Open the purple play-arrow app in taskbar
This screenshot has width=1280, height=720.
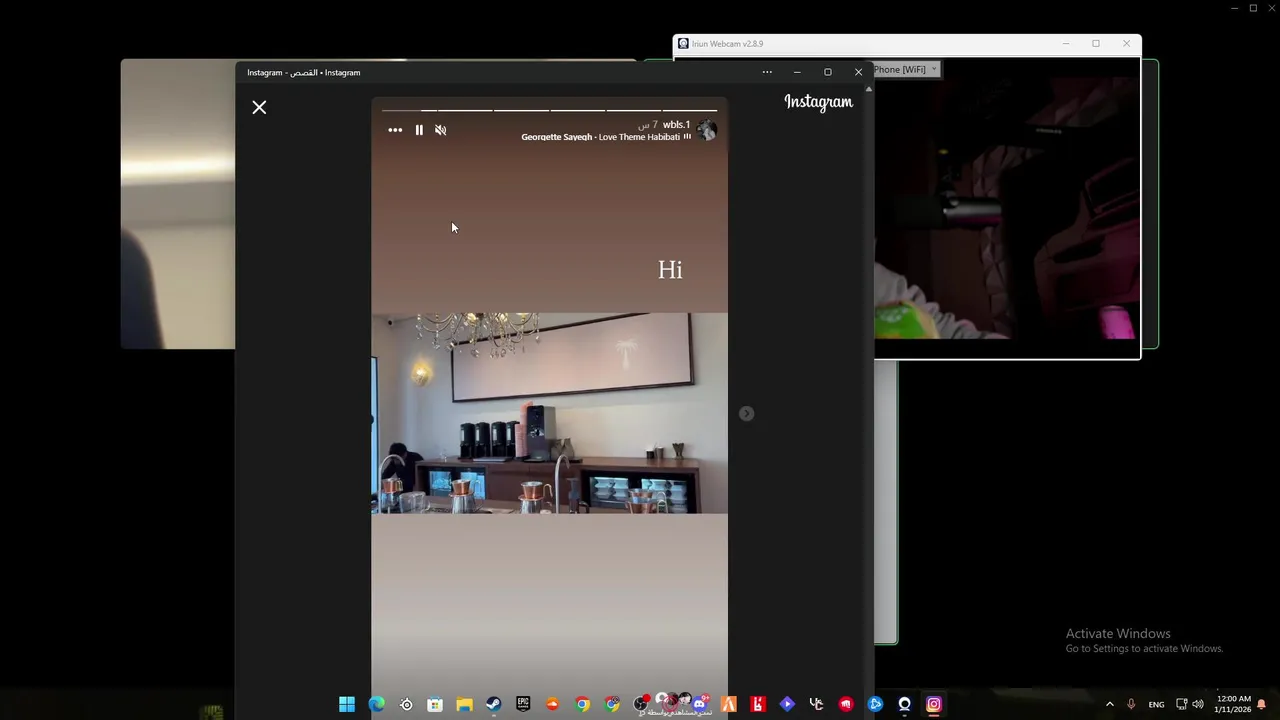pyautogui.click(x=787, y=704)
